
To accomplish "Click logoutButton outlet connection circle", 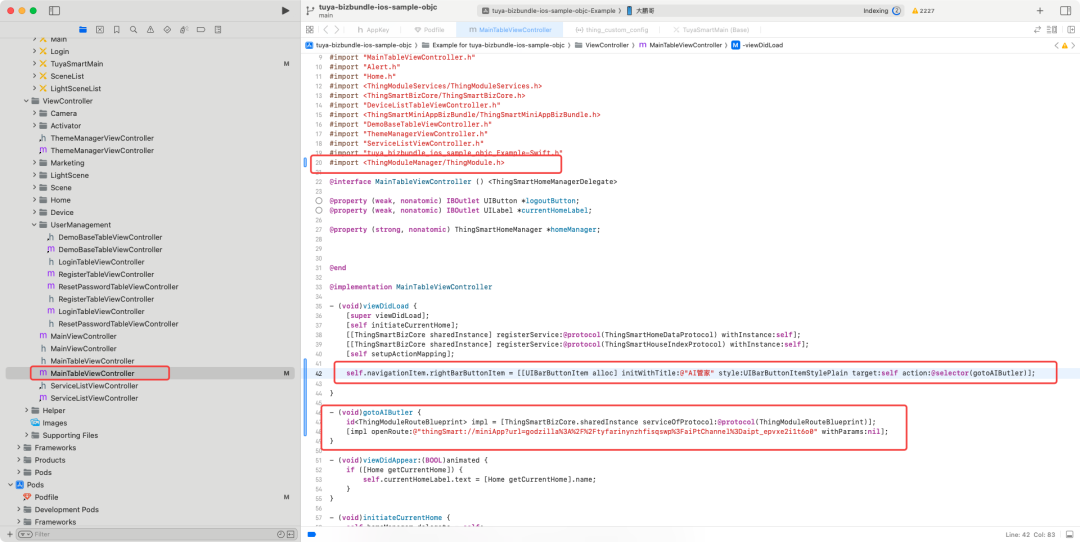I will (318, 200).
